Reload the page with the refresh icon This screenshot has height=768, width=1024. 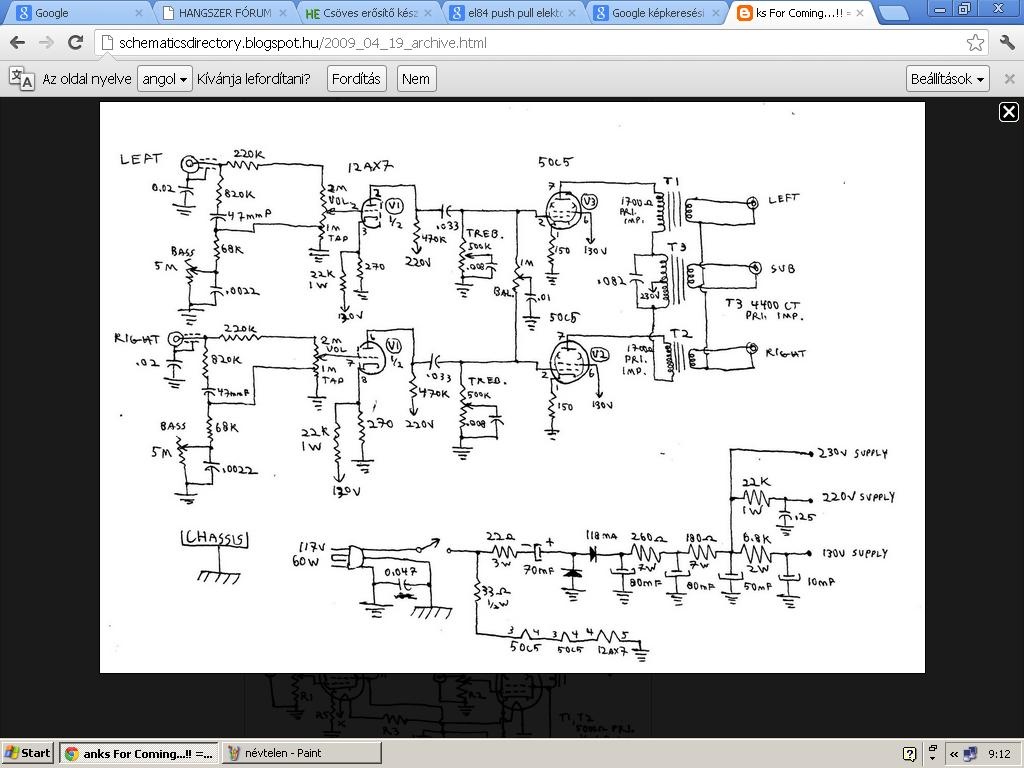[x=76, y=43]
